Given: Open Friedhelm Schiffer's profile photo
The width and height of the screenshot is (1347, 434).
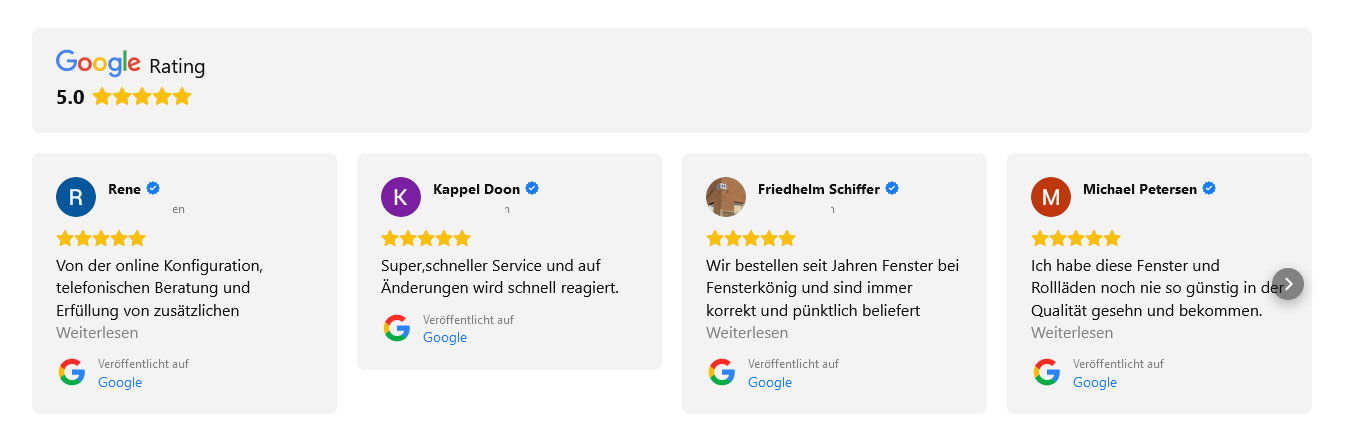Looking at the screenshot, I should 726,197.
